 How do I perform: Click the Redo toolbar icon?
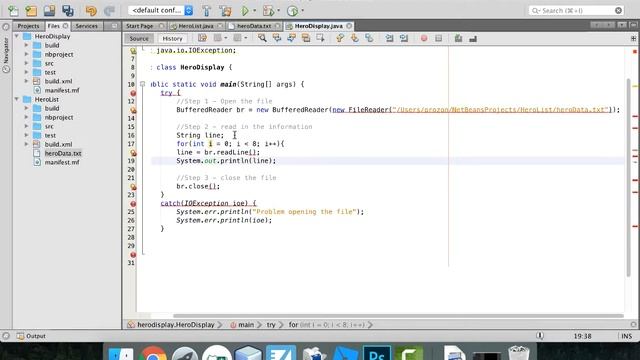(x=109, y=11)
